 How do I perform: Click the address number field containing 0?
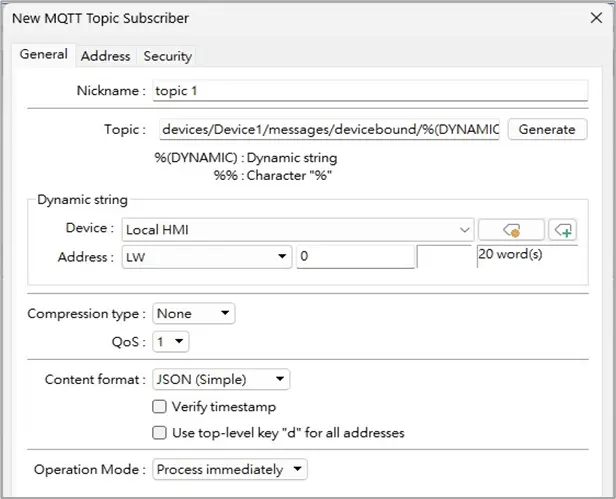click(x=356, y=257)
